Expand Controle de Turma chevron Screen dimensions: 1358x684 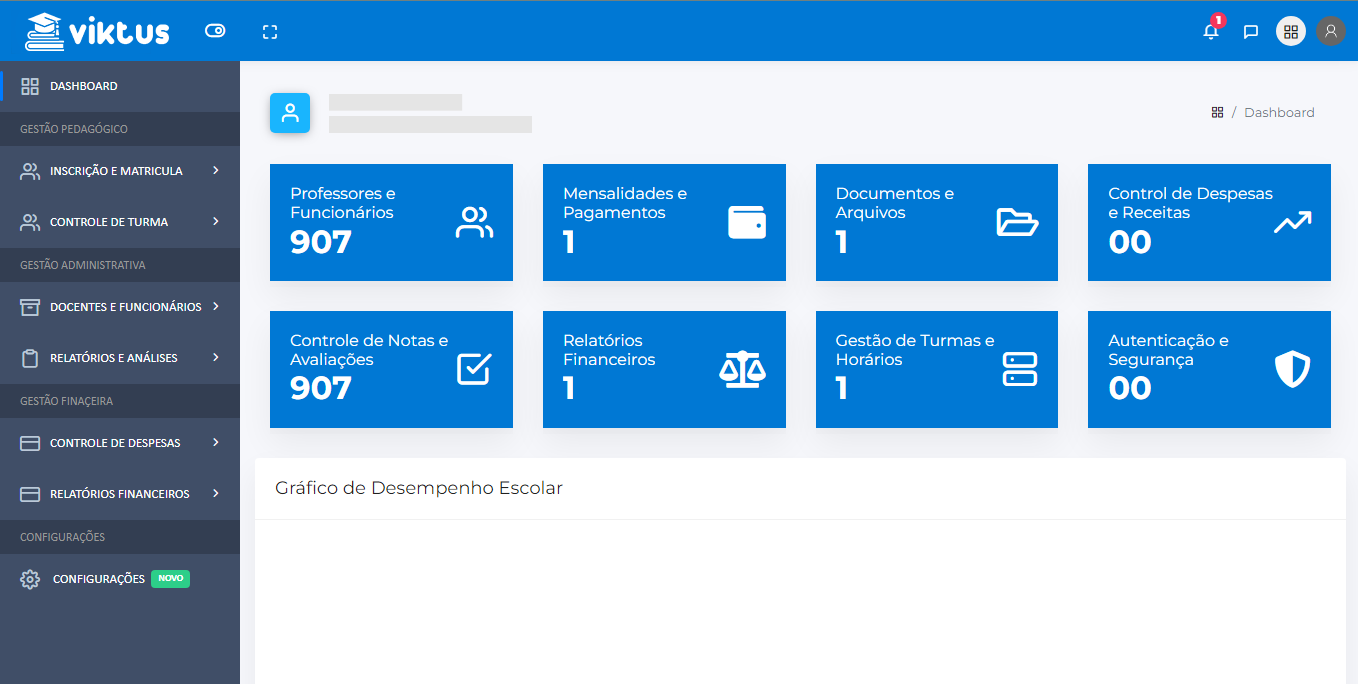pyautogui.click(x=216, y=222)
